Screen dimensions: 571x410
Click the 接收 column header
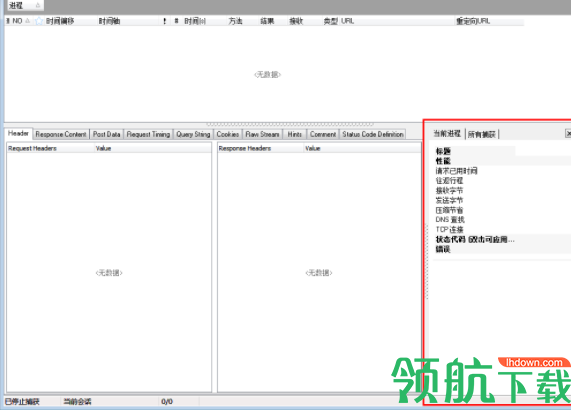[296, 21]
